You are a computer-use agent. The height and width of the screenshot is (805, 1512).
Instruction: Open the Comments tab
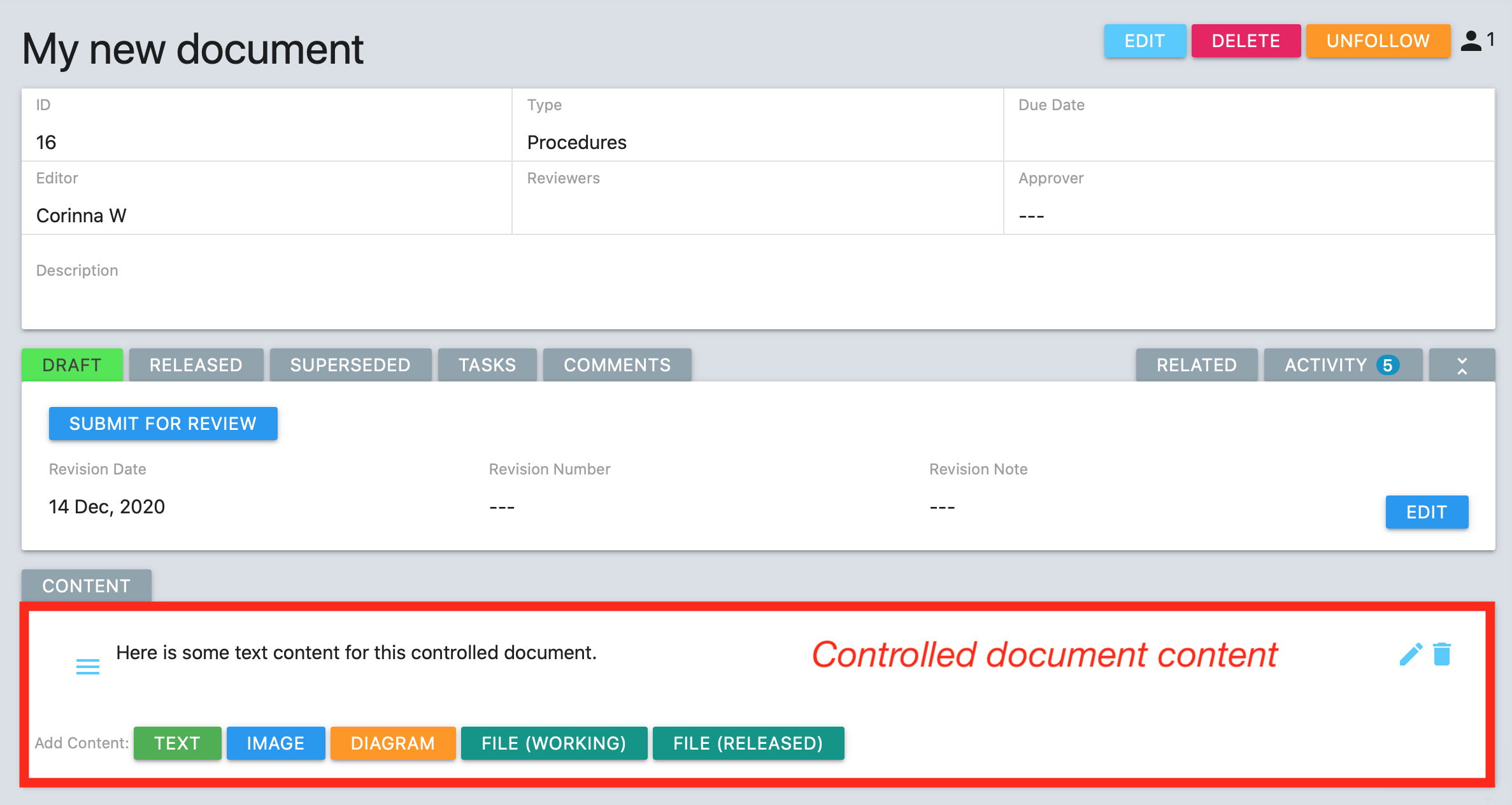click(x=617, y=365)
